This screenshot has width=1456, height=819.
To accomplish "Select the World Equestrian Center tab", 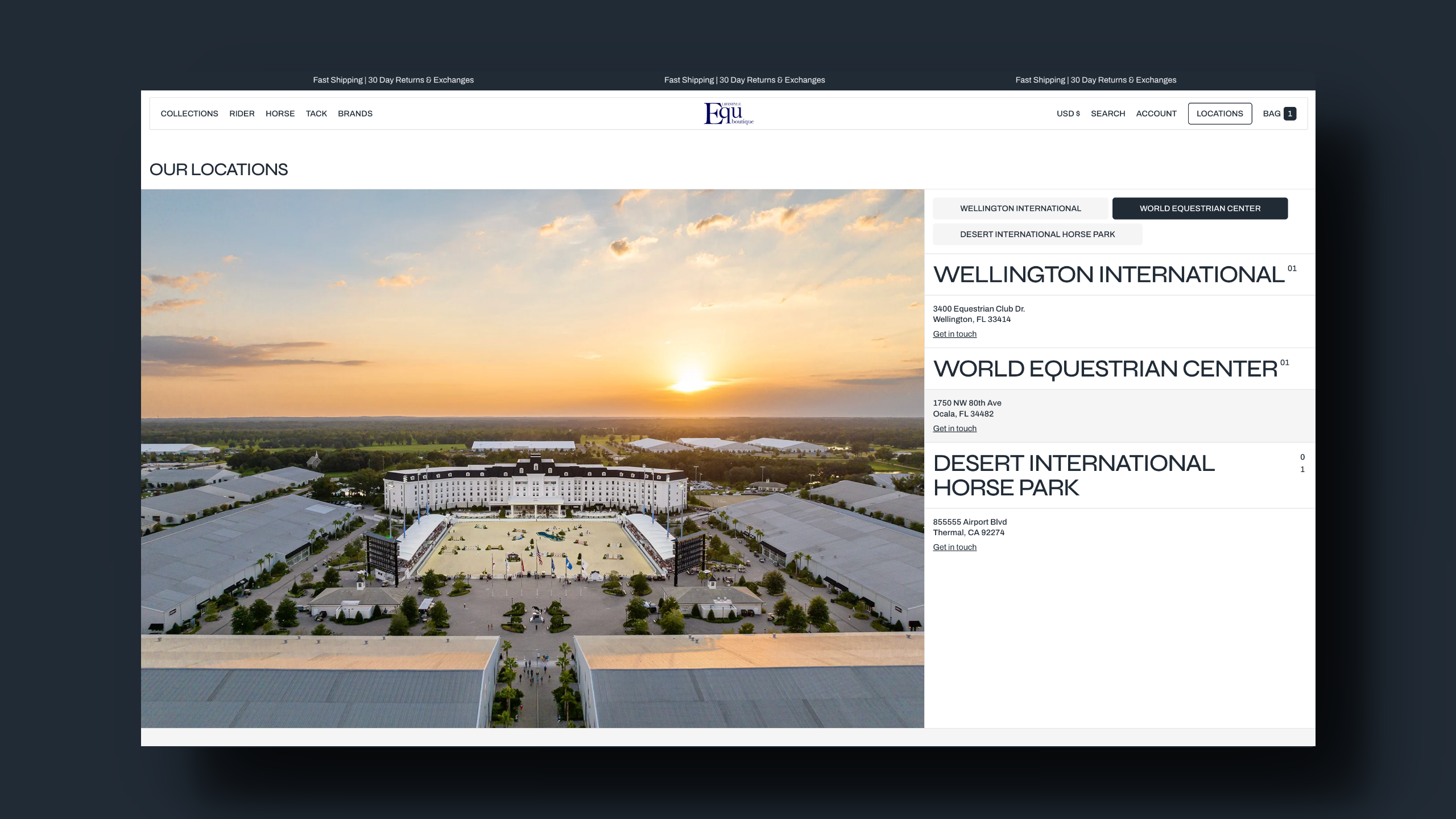I will pyautogui.click(x=1199, y=209).
